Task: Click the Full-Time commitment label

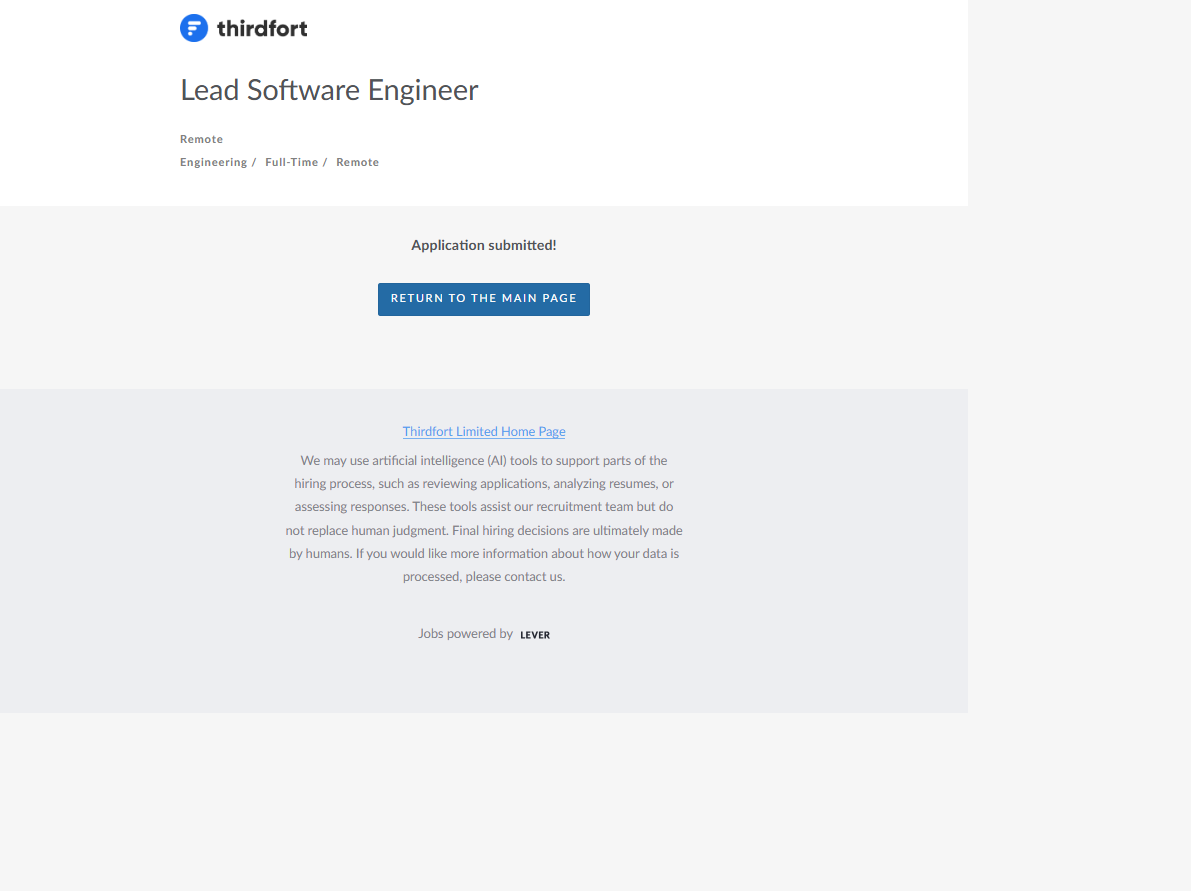Action: 291,162
